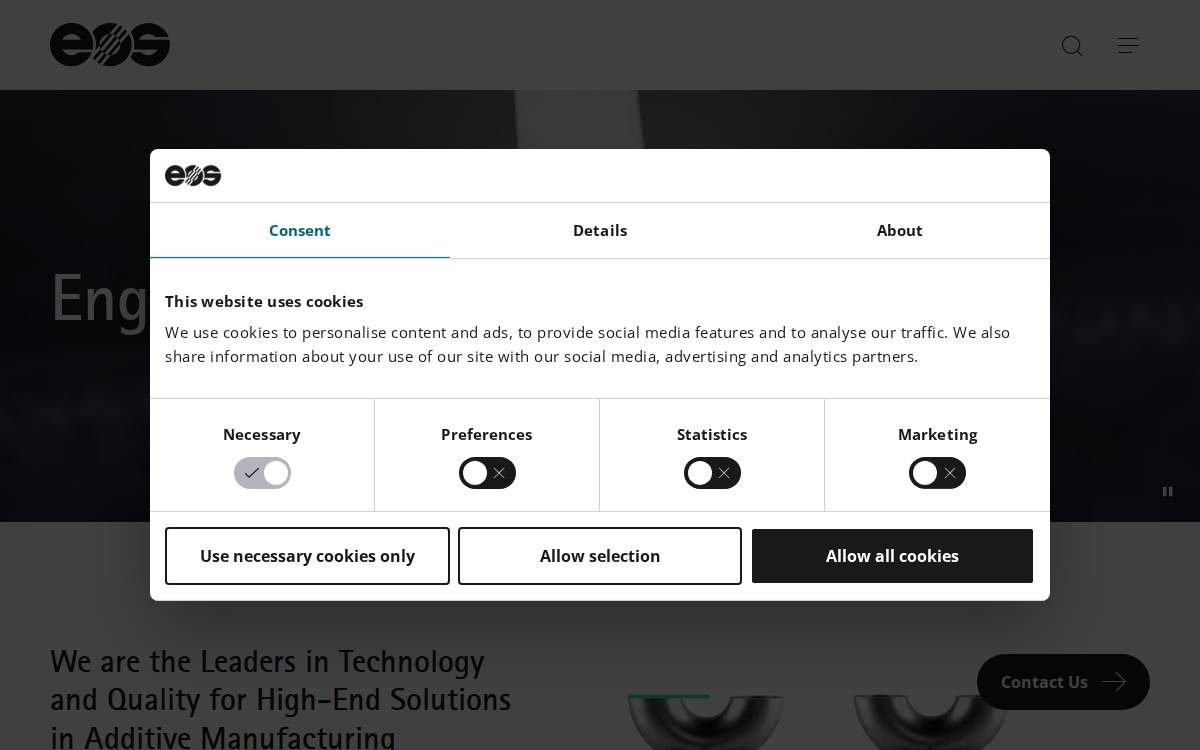The width and height of the screenshot is (1200, 750).
Task: Open the About tab
Action: click(900, 230)
